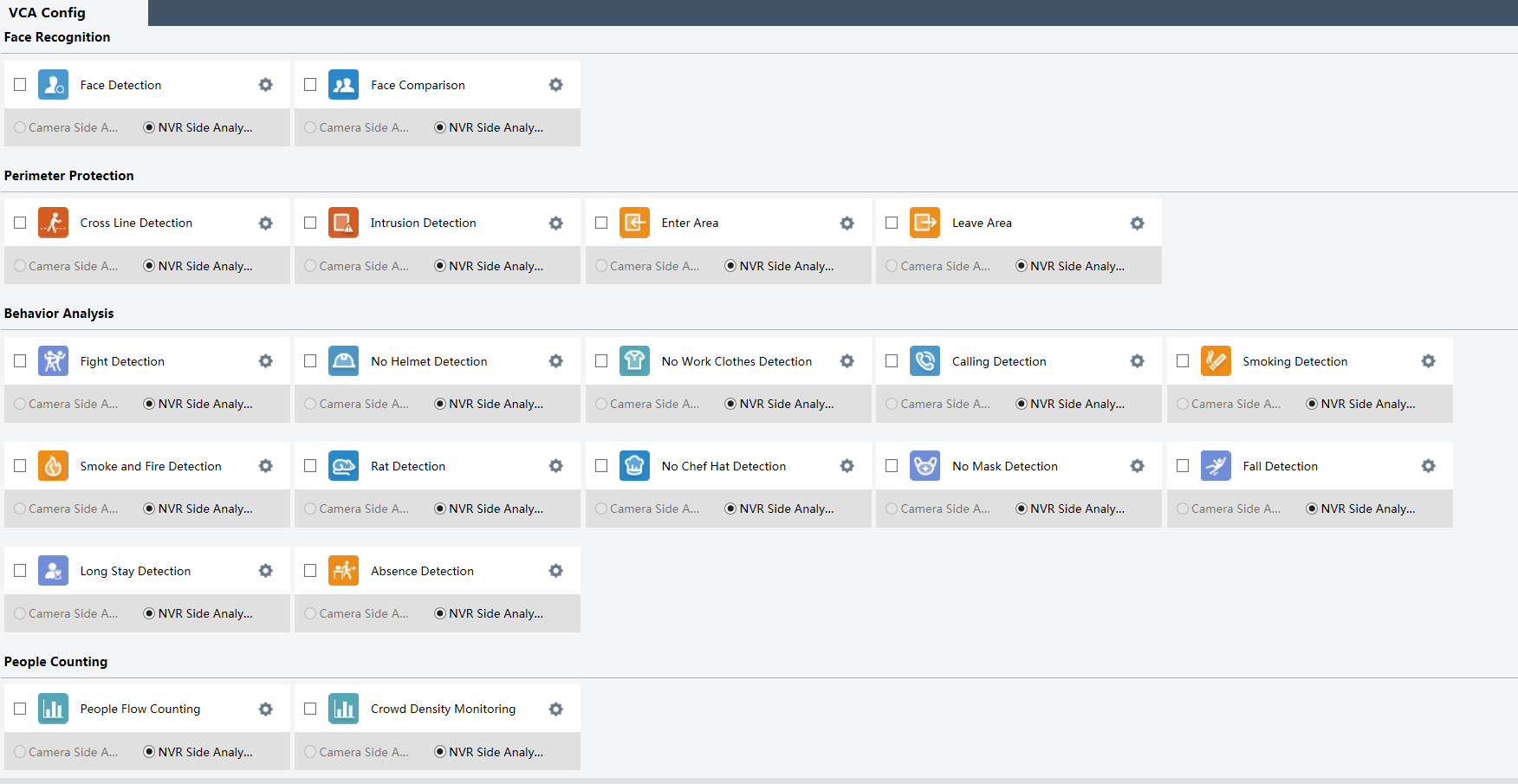Tick the Smoking Detection checkbox

click(x=1183, y=361)
